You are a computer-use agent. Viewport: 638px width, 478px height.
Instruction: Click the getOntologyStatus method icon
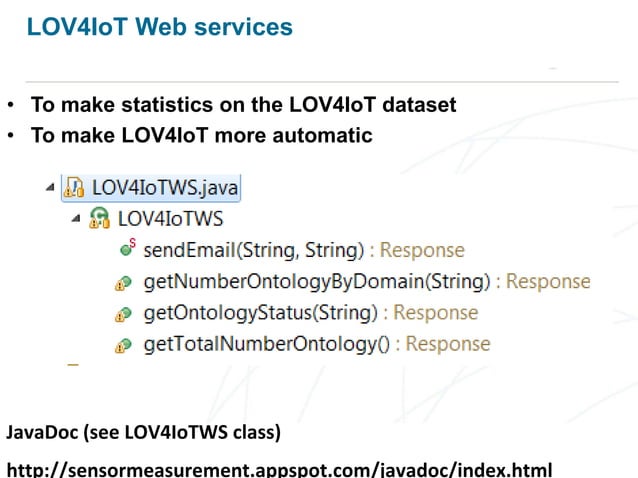click(x=123, y=314)
